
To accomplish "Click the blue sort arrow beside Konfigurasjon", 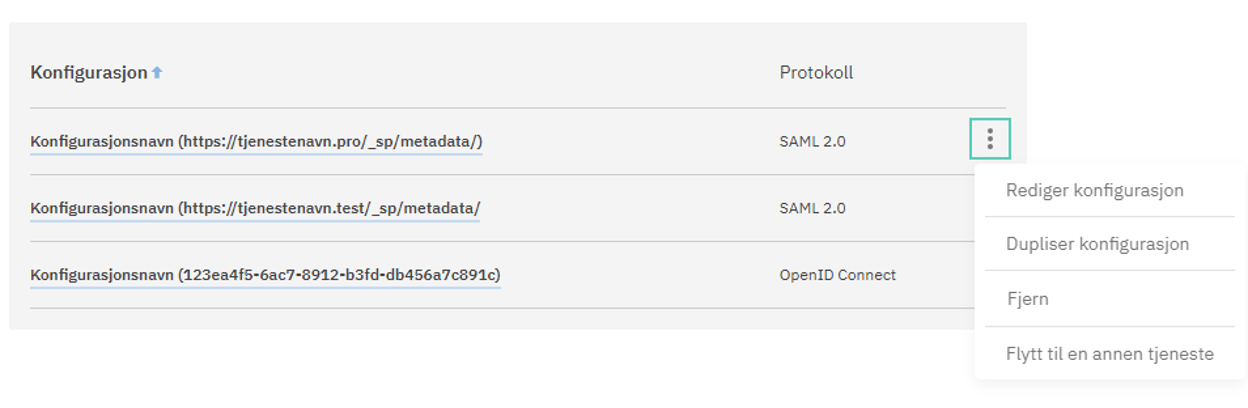I will 157,73.
